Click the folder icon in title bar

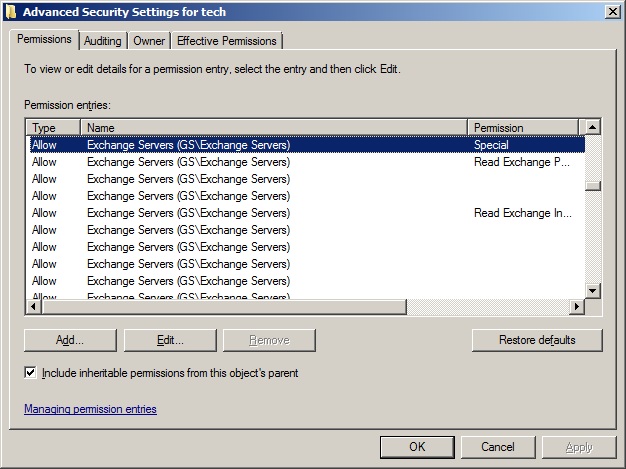point(11,12)
